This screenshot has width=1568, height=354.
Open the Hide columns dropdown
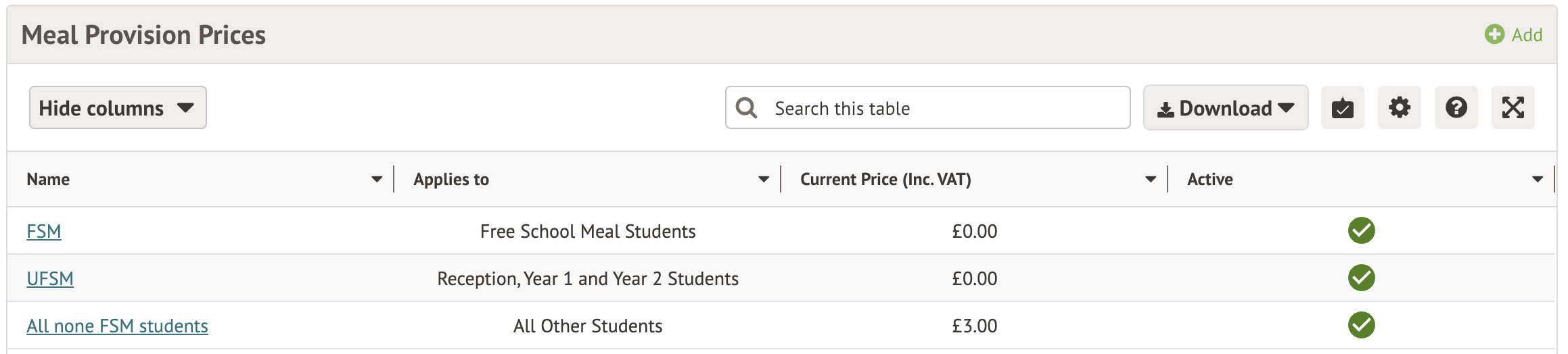pos(118,108)
